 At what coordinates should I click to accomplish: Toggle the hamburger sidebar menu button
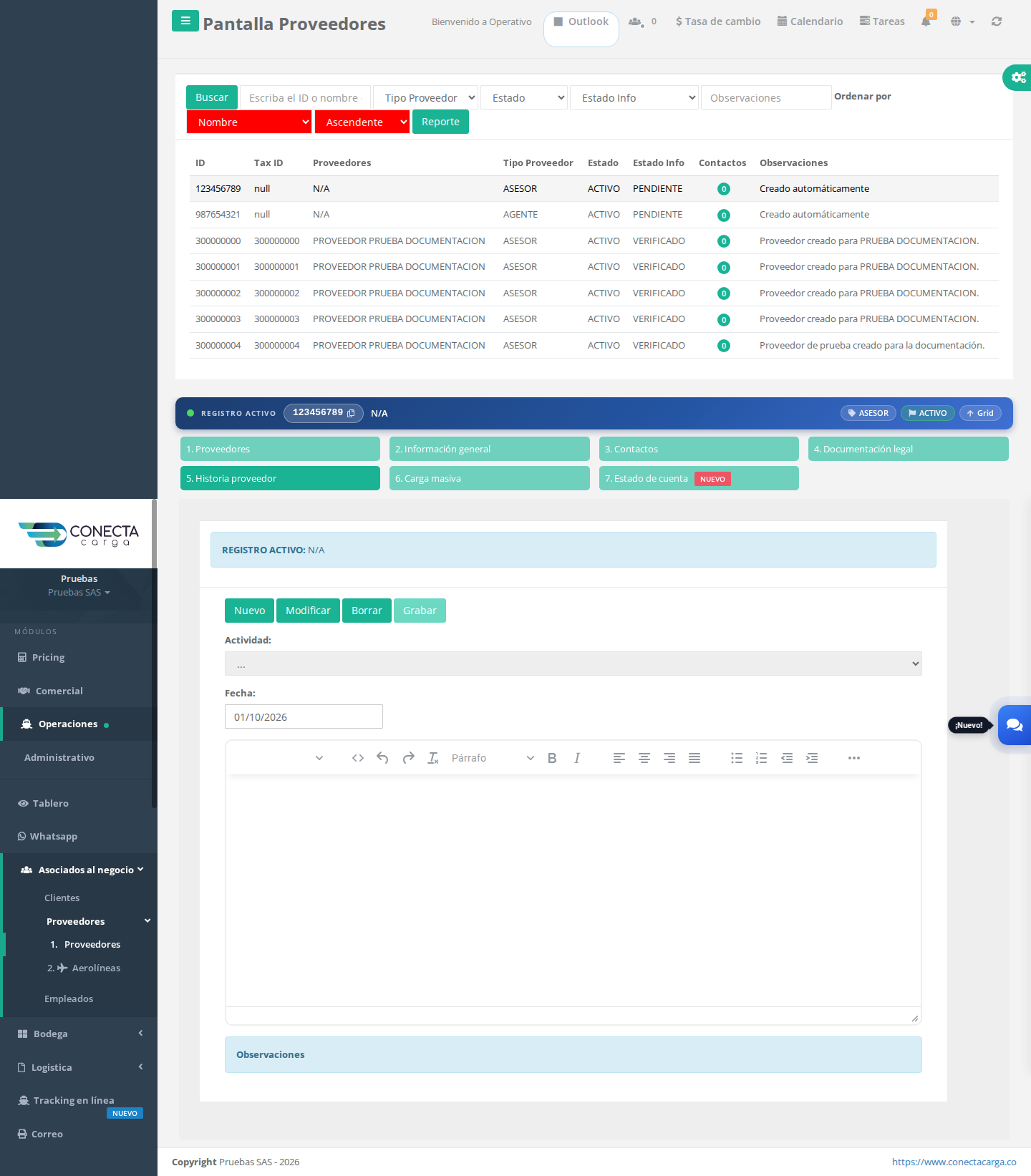tap(185, 21)
